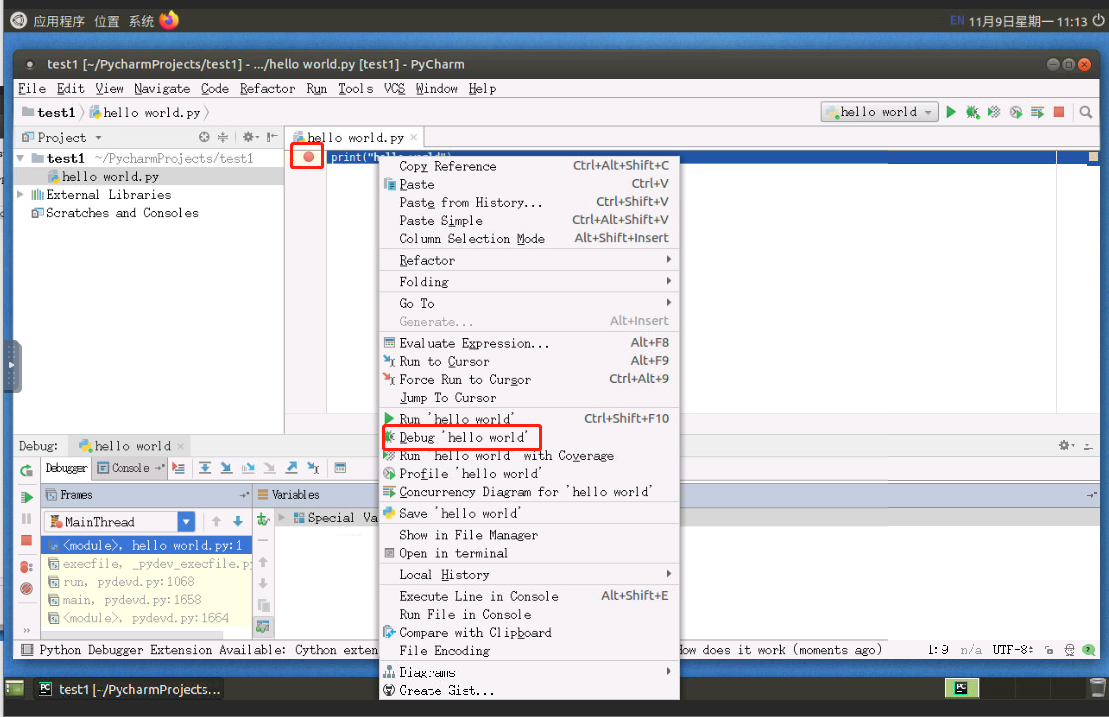Image resolution: width=1109 pixels, height=717 pixels.
Task: Click the test1 PyCharm taskbar button
Action: click(130, 689)
